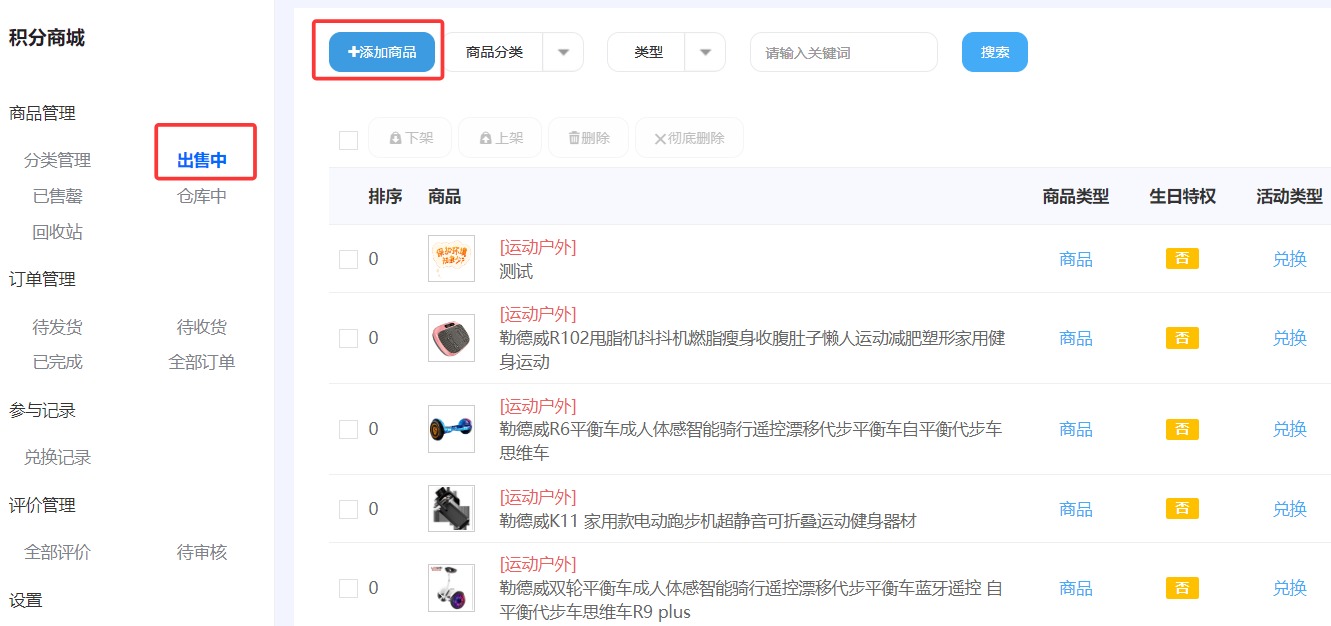Open the 商品分类 category dropdown arrow

(563, 53)
